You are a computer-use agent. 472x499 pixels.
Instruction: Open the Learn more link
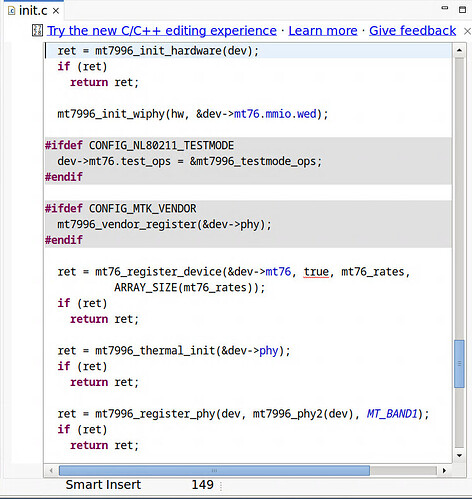(x=323, y=31)
